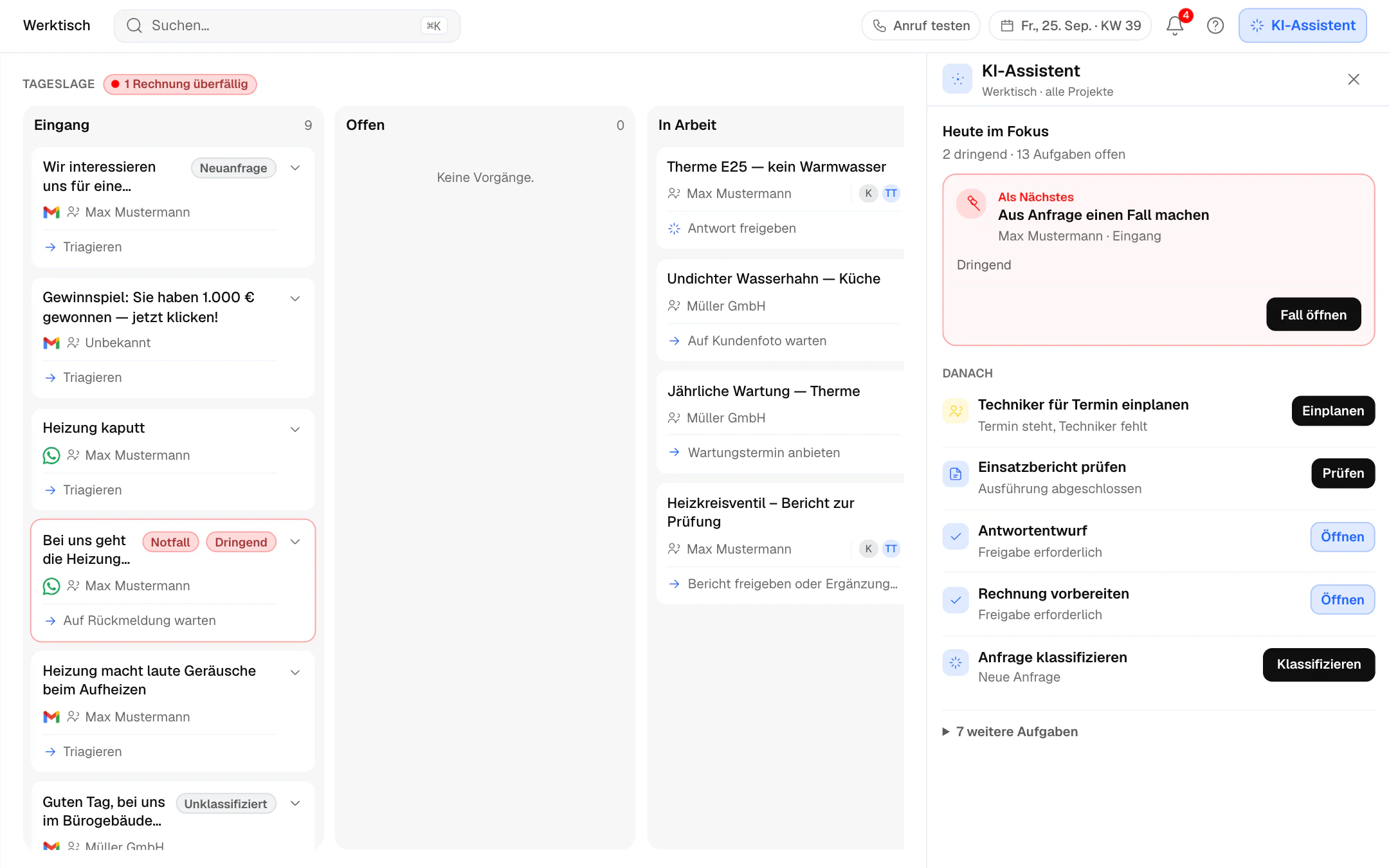Click 'Anruf testen' button

click(921, 26)
